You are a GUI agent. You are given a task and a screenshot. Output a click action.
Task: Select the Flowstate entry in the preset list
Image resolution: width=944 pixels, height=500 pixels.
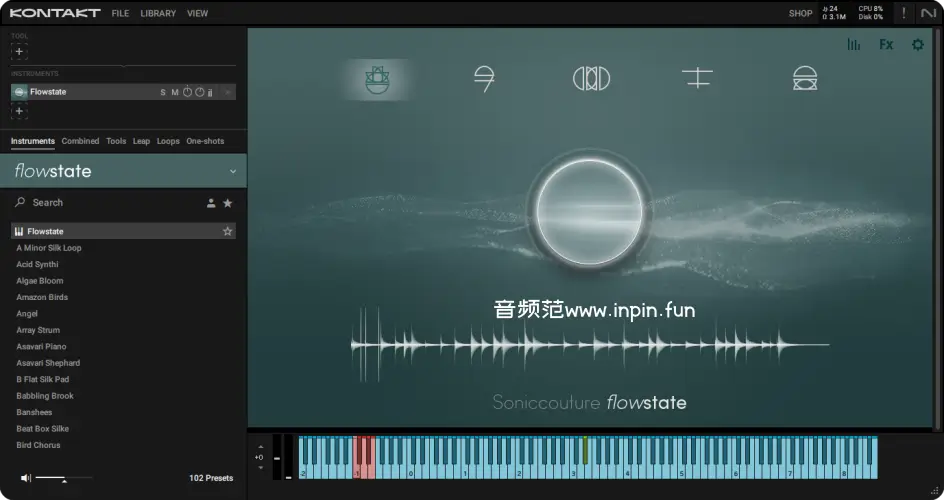[123, 231]
